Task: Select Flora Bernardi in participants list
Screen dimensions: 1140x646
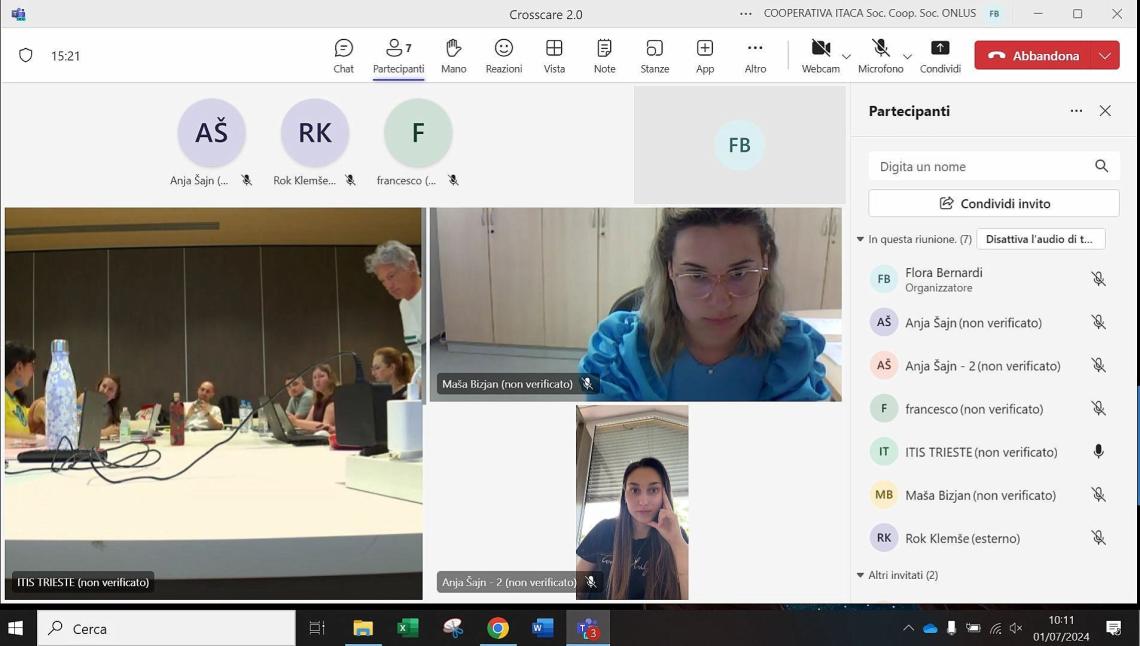Action: click(x=994, y=279)
